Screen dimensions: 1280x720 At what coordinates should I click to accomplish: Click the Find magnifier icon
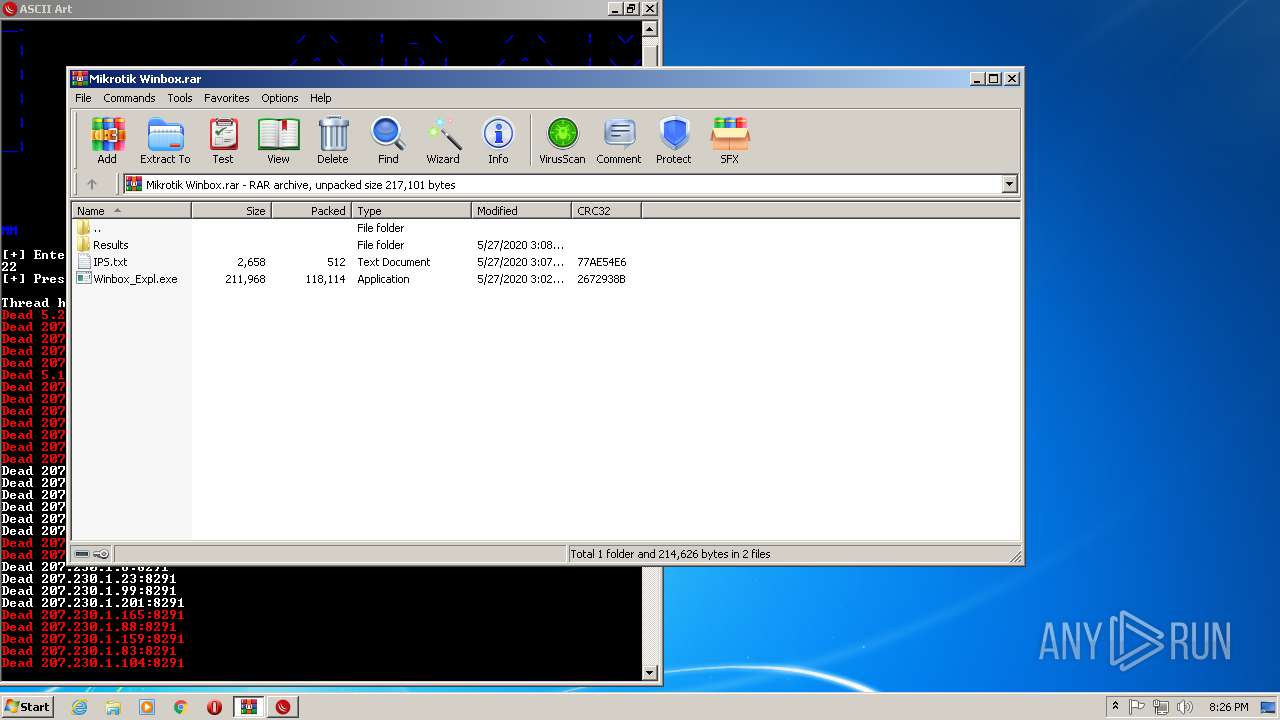(388, 140)
